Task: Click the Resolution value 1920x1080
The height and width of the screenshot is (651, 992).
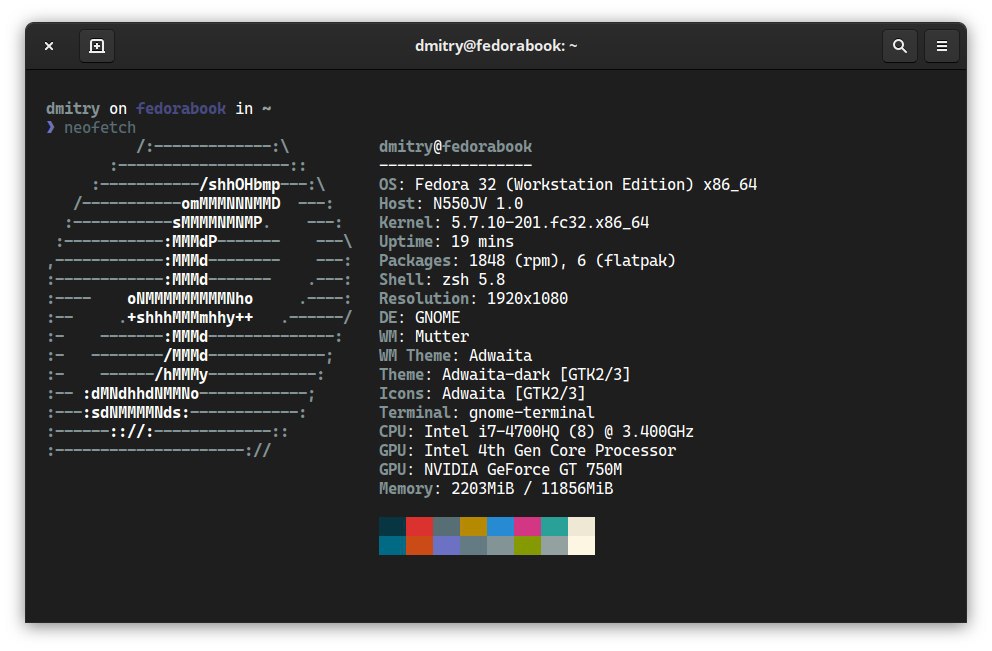Action: [528, 299]
